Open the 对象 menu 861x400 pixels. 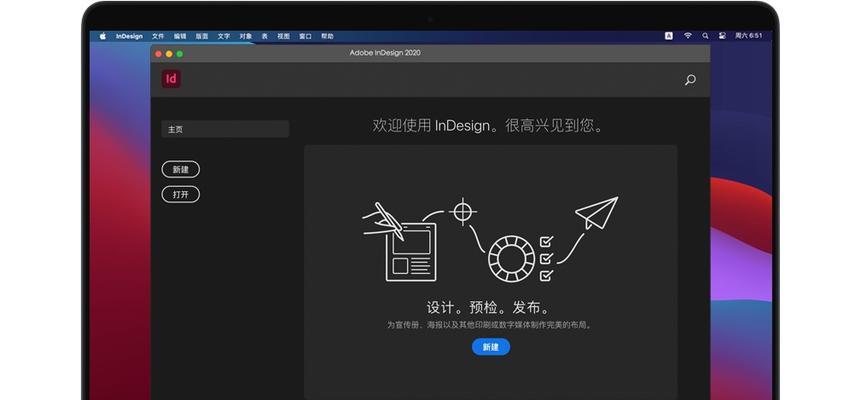[x=246, y=36]
